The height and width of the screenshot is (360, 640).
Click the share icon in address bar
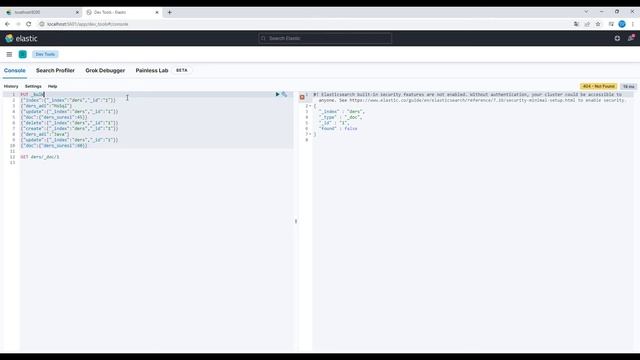coord(587,24)
